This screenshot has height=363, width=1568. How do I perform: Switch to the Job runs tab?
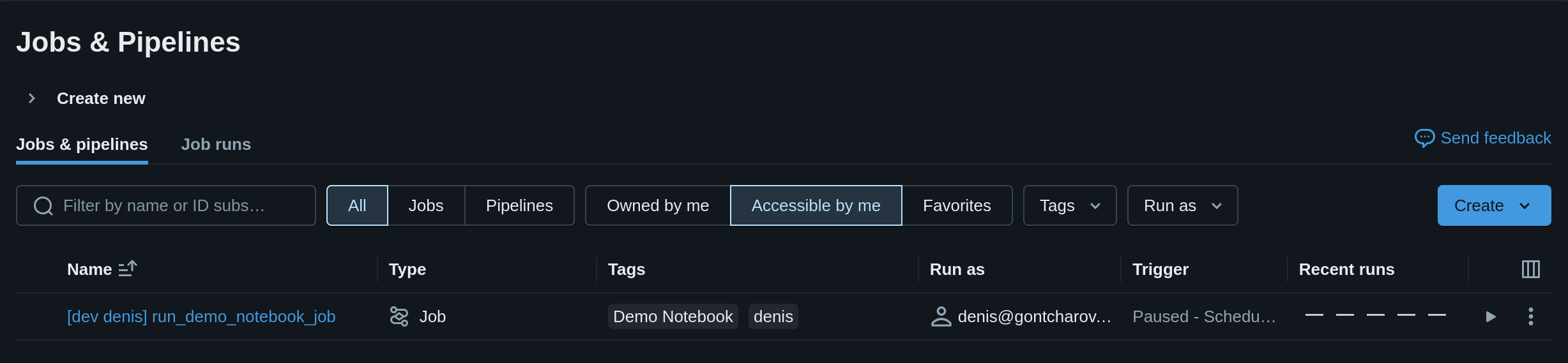[216, 144]
